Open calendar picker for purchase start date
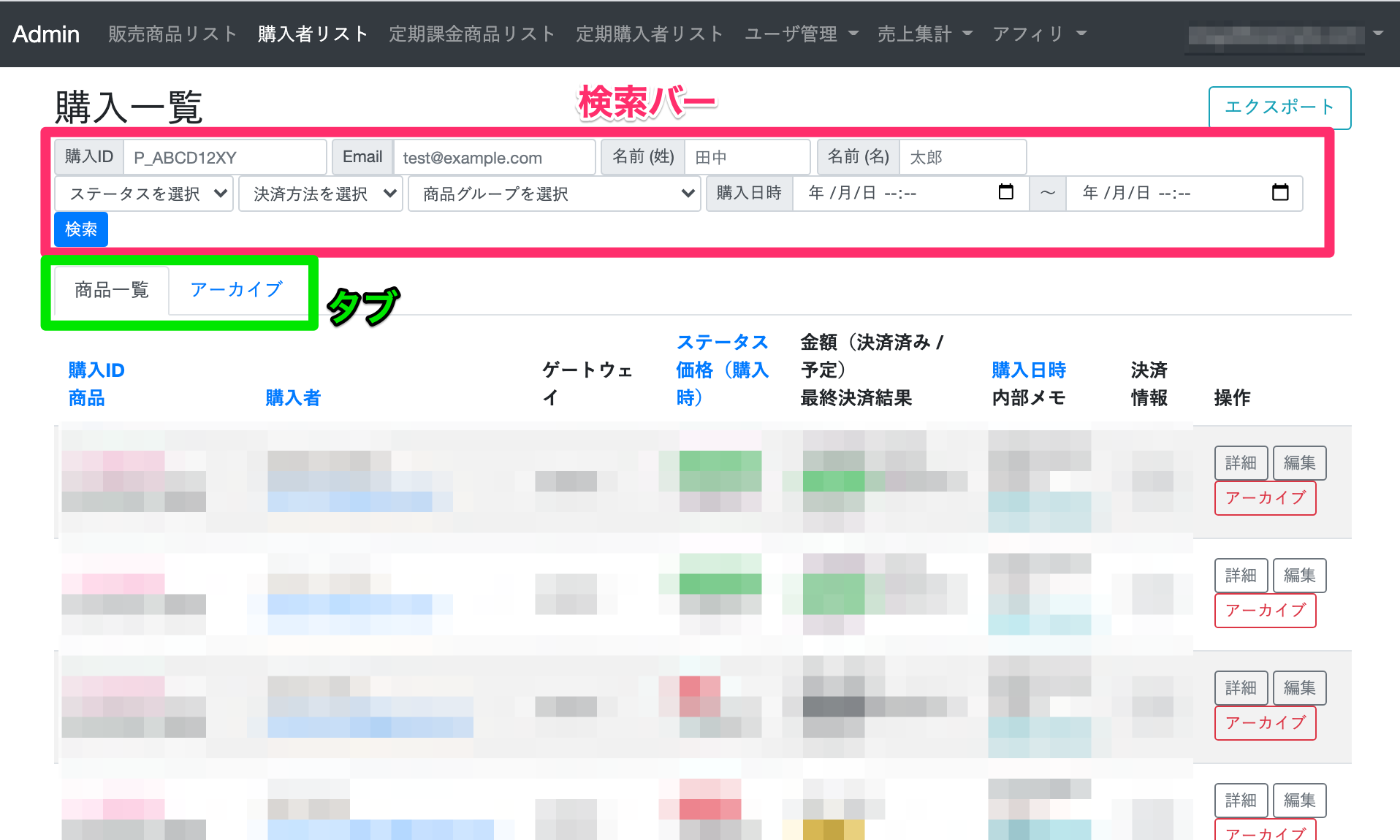Screen dimensions: 1400x840 (1005, 193)
